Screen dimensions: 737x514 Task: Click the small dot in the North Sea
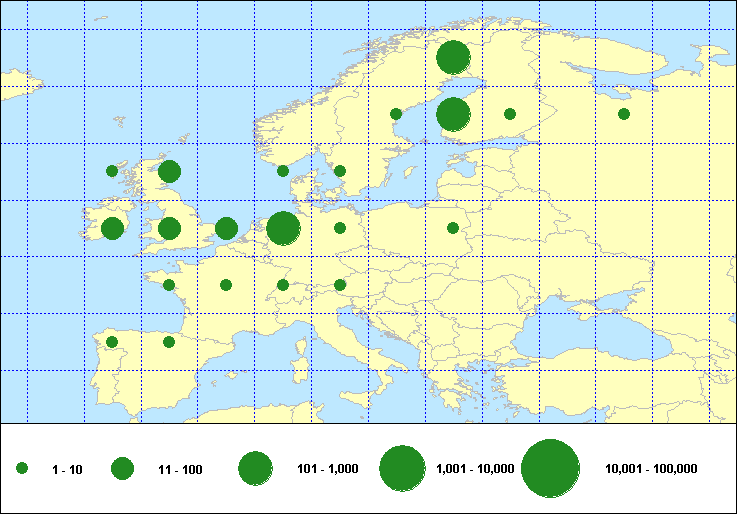coord(283,171)
